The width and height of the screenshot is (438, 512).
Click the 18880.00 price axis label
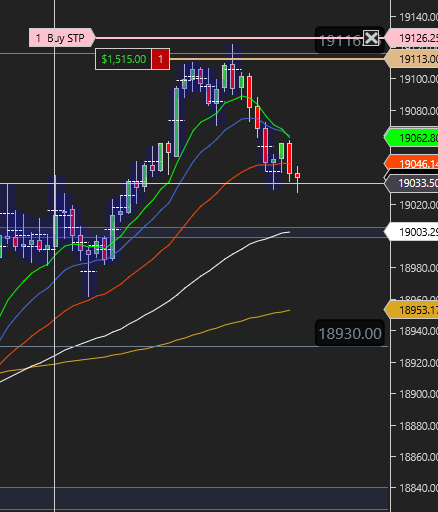coord(419,426)
